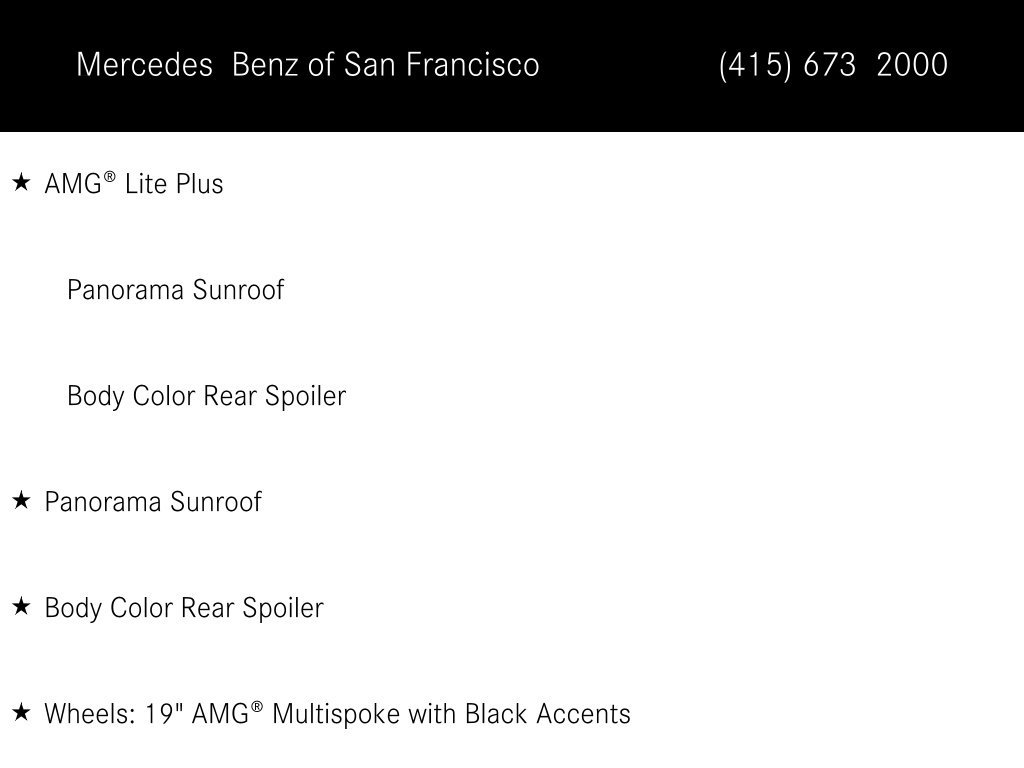Select the AMG Lite Plus package heading
Screen dimensions: 1024x768
134,184
